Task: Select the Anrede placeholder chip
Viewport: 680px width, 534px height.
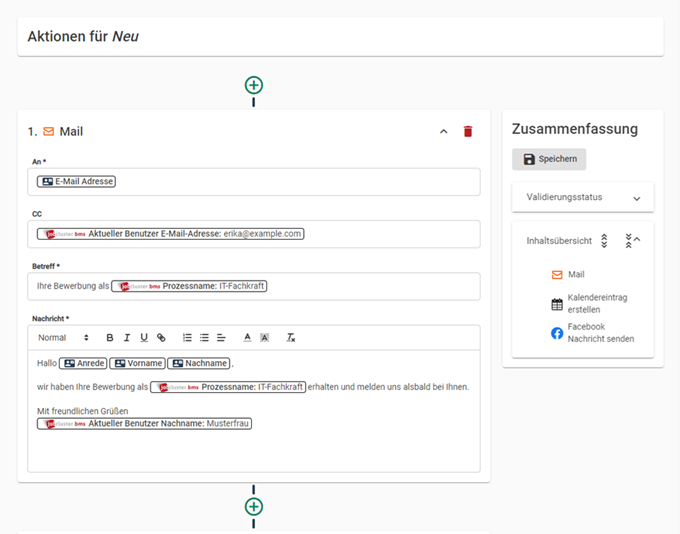Action: click(x=83, y=363)
